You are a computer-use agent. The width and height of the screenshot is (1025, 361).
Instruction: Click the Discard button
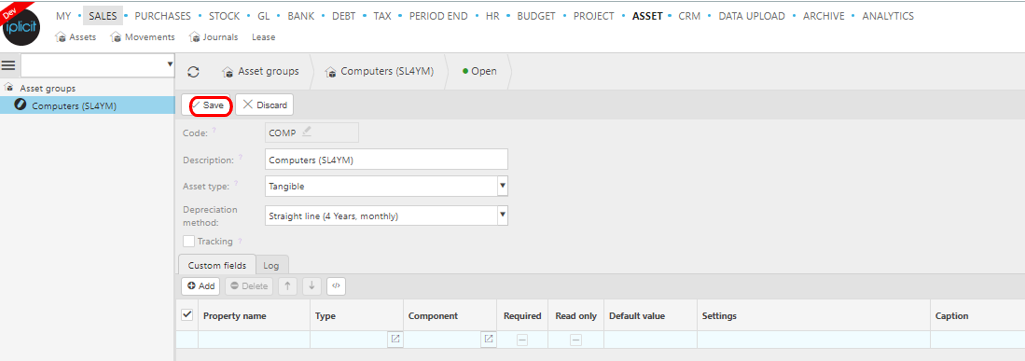(265, 105)
